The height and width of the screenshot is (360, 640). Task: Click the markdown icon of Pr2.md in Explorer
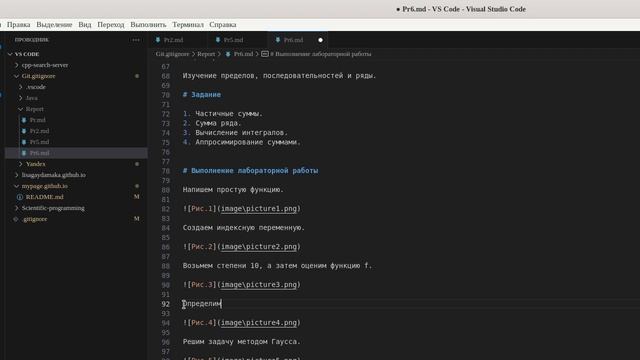click(24, 131)
